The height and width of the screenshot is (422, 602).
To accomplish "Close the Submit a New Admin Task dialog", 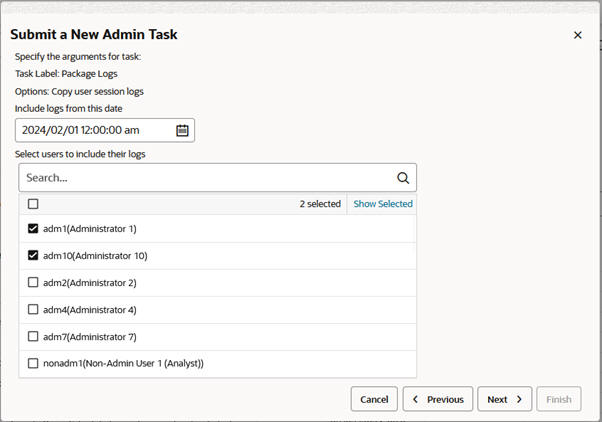I will tap(577, 35).
